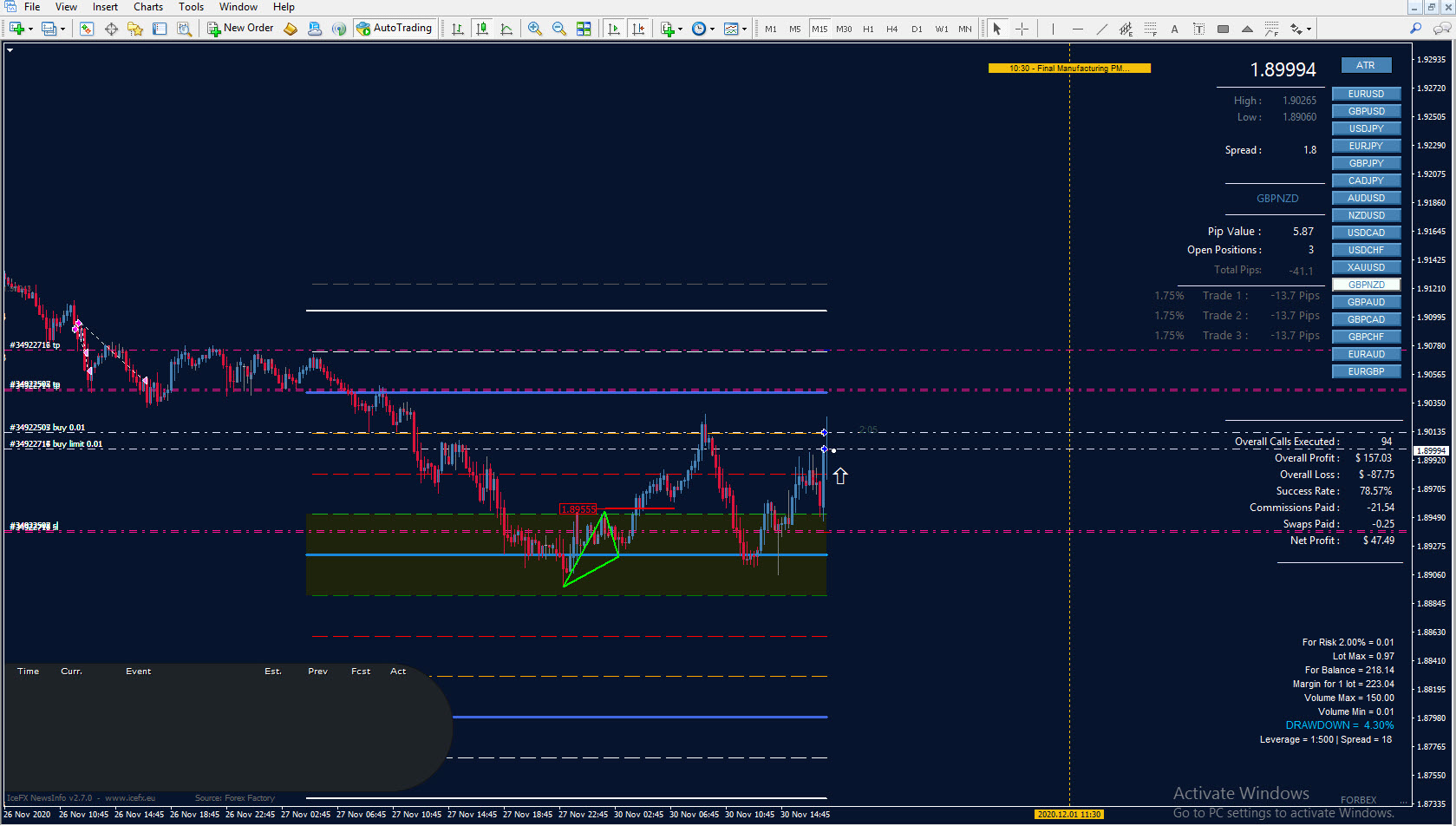Open the Insert menu
Viewport: 1456px width, 826px height.
click(105, 7)
